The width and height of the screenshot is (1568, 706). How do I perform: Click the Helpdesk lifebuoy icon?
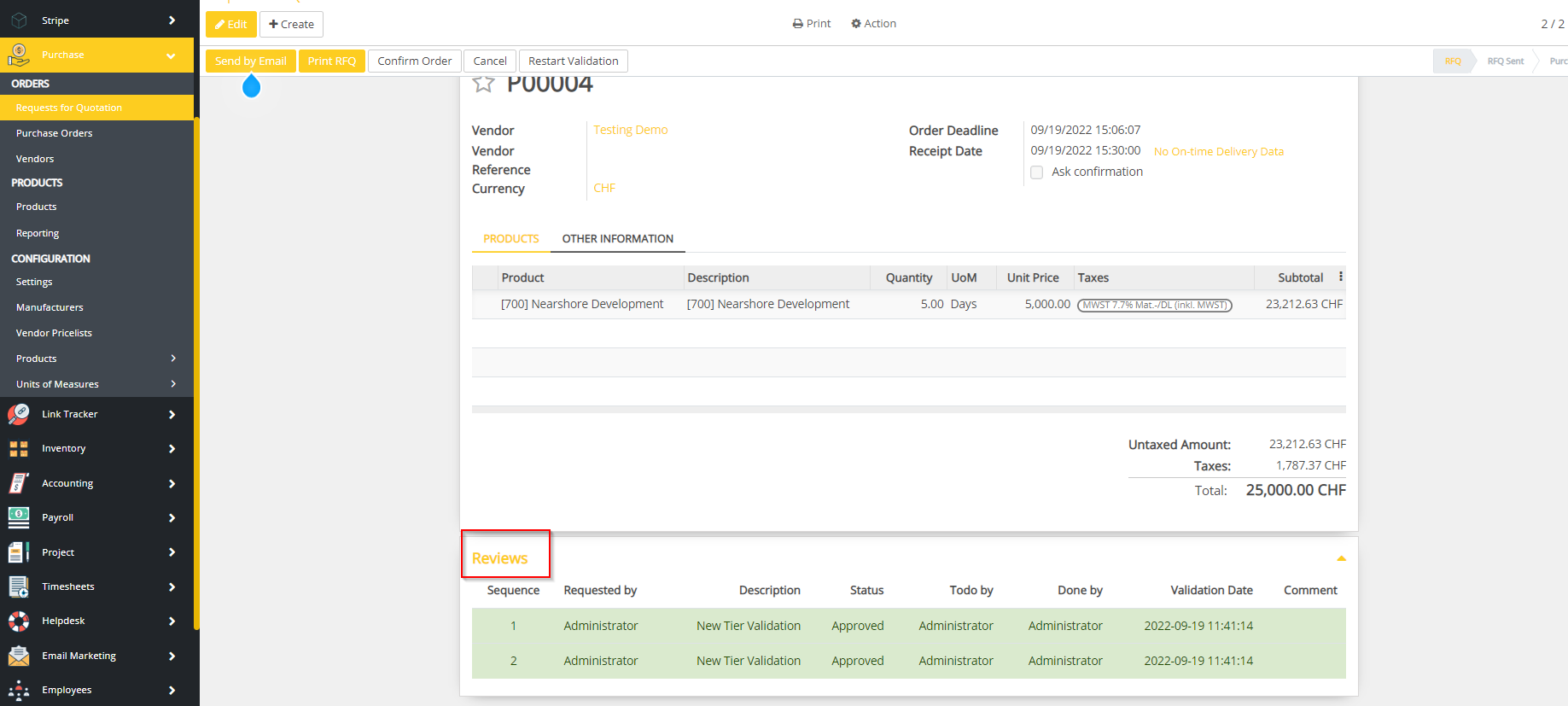[x=19, y=621]
